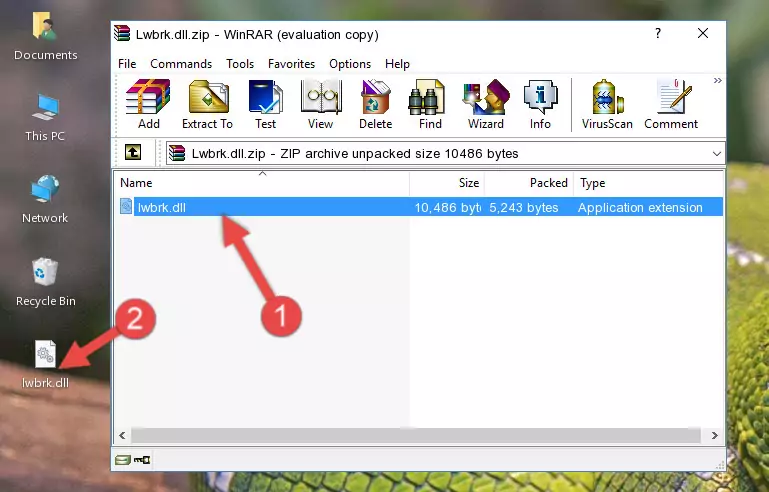769x492 pixels.
Task: Open the View tool
Action: 321,104
